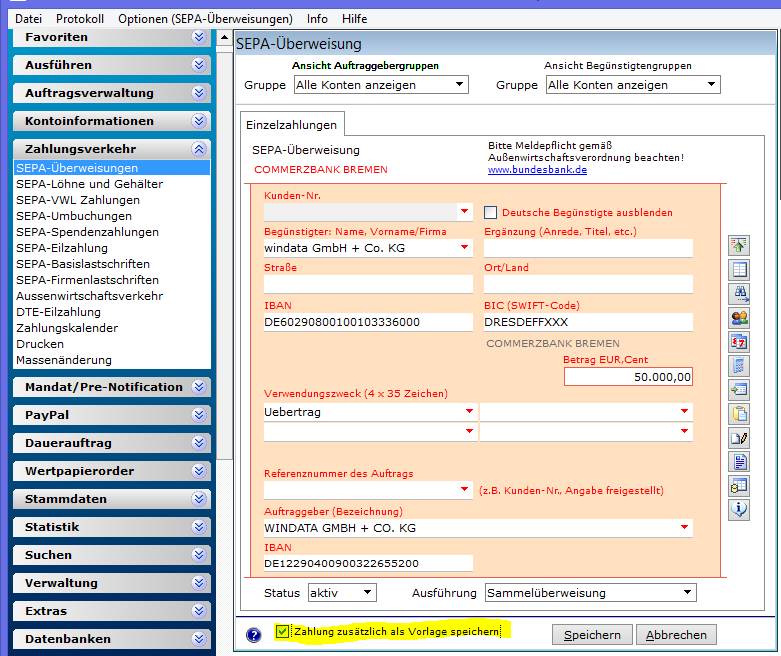Expand the Statistik section chevron

coord(199,526)
